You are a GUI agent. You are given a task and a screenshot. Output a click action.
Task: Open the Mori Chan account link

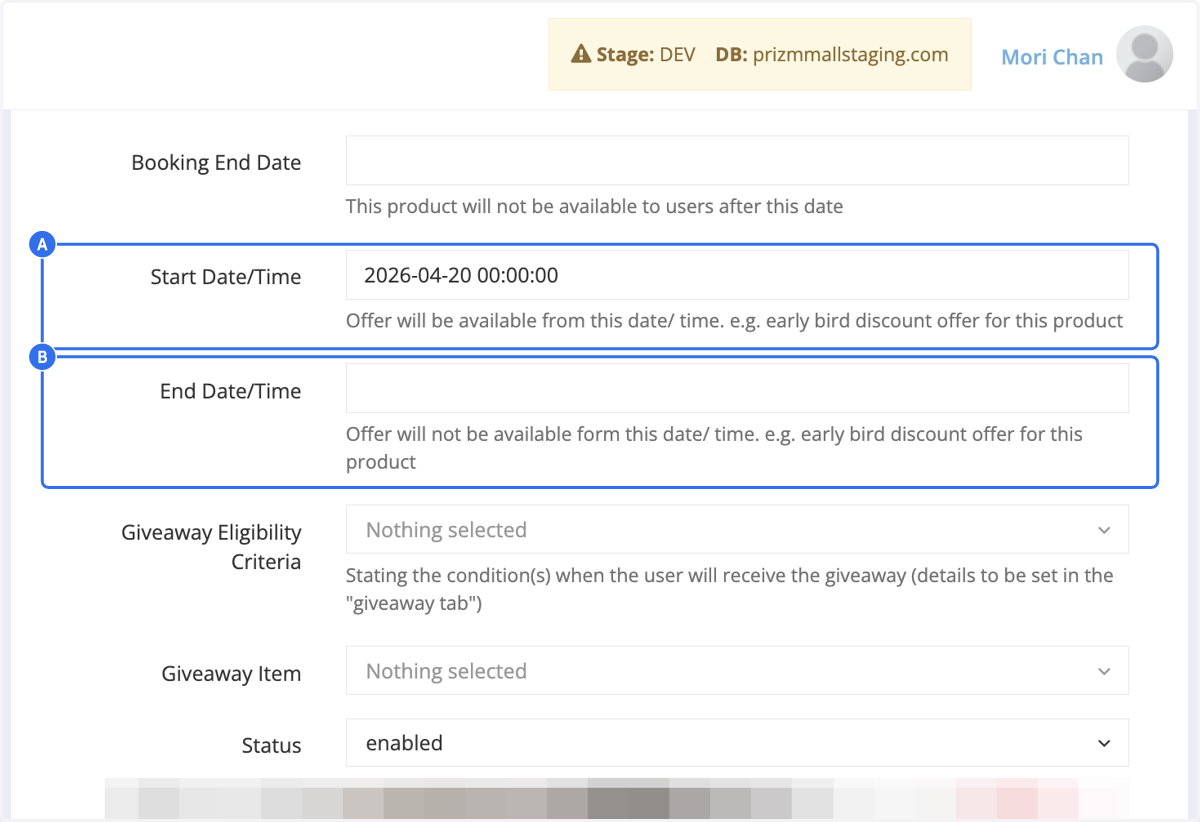[x=1052, y=57]
